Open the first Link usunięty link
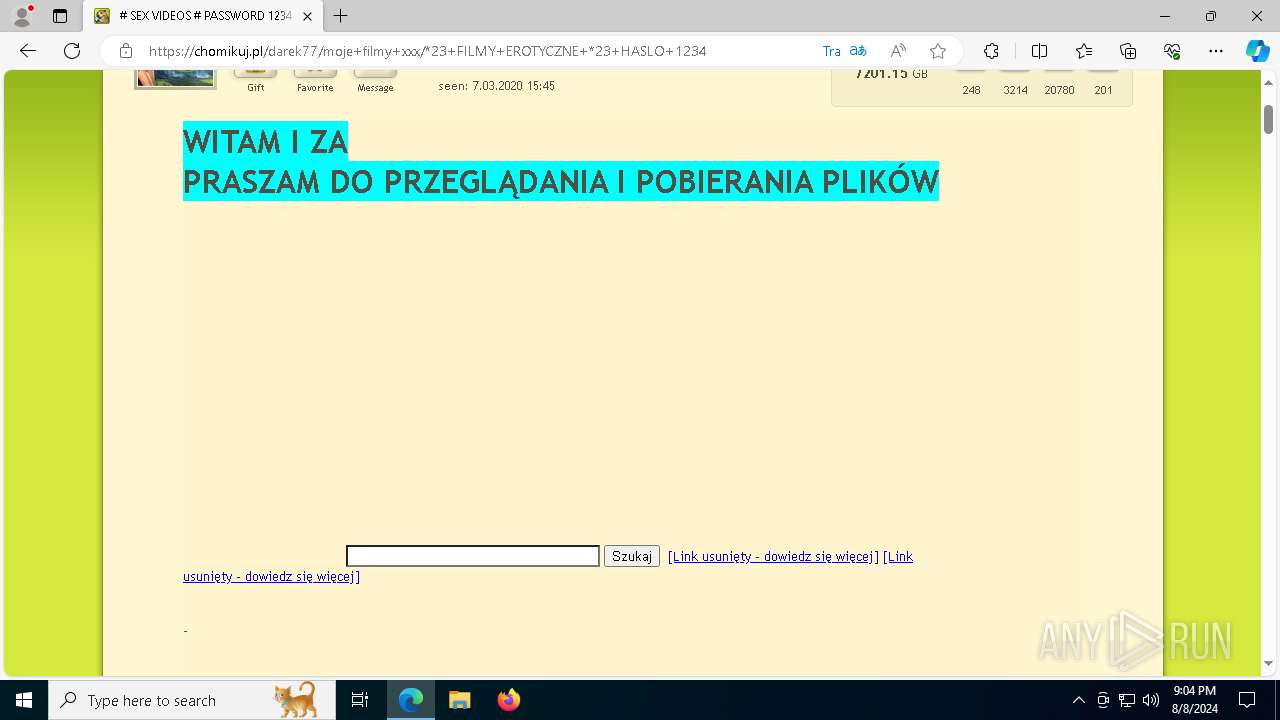 (773, 557)
